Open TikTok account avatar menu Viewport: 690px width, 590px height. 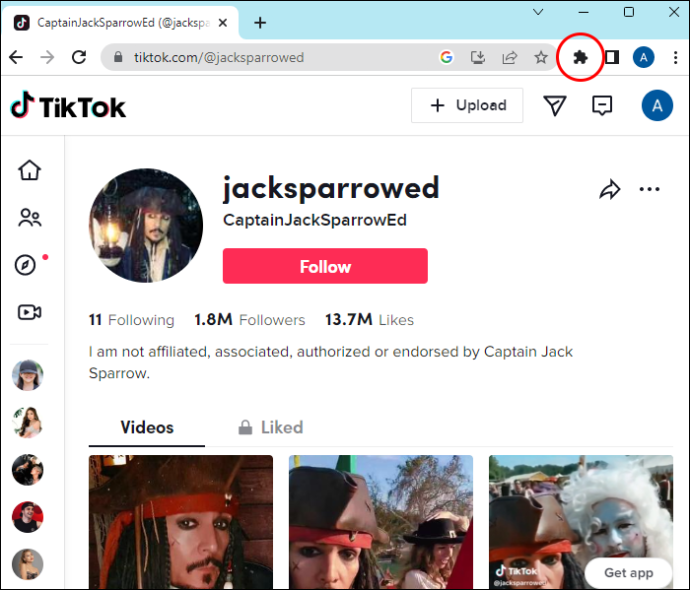coord(657,106)
